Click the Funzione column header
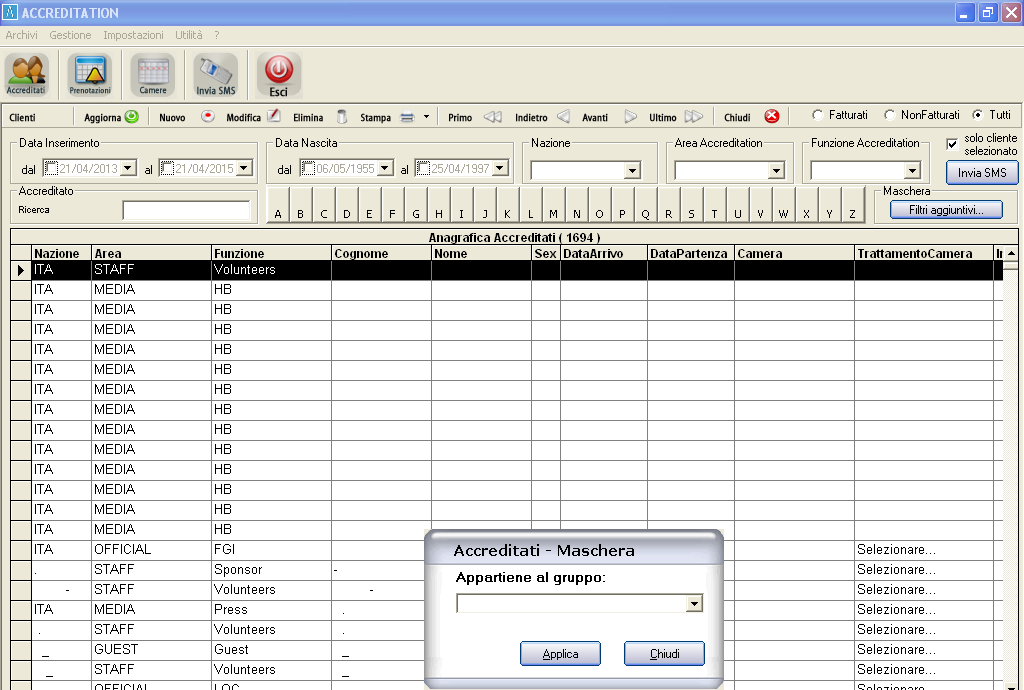 pyautogui.click(x=271, y=253)
